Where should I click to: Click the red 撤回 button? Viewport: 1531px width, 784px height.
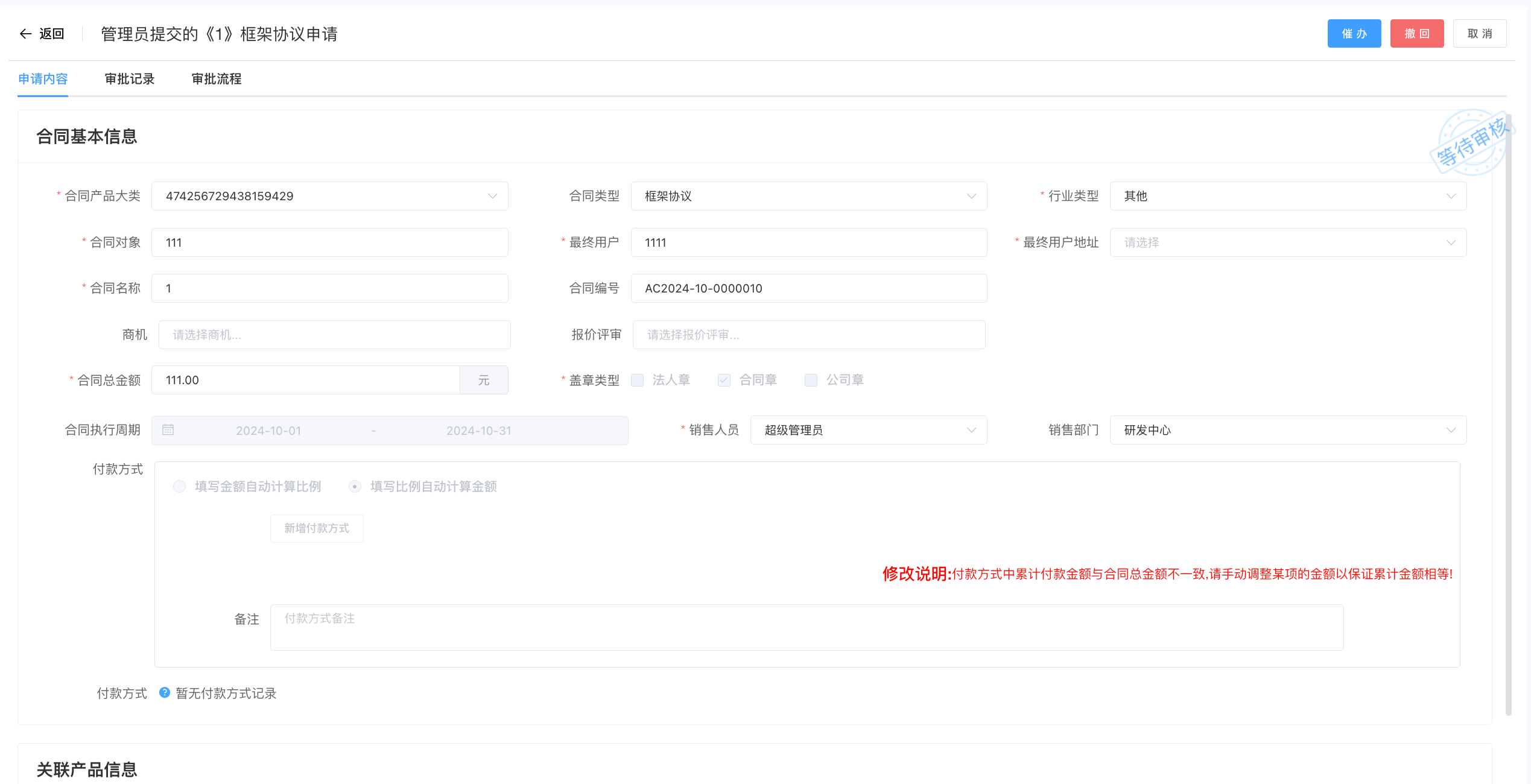click(x=1416, y=34)
